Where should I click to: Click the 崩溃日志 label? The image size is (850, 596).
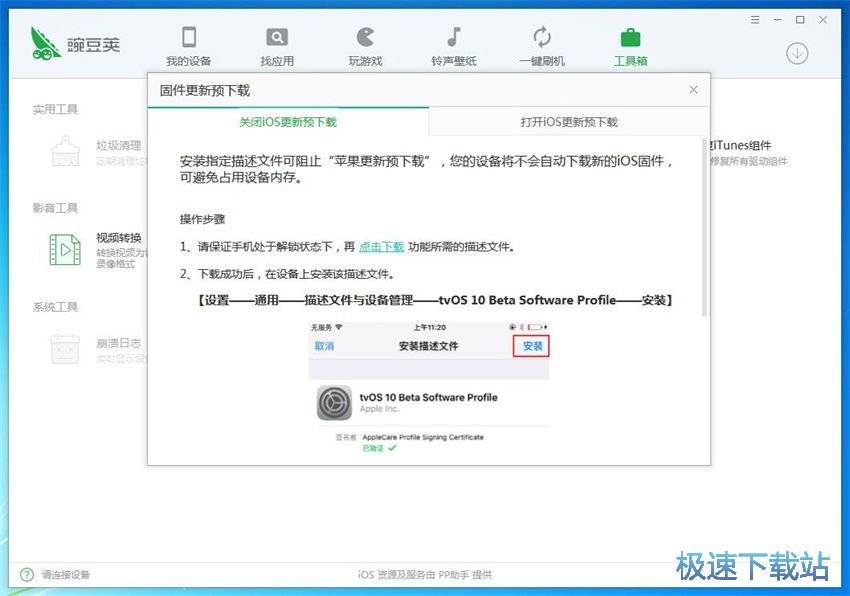[119, 343]
